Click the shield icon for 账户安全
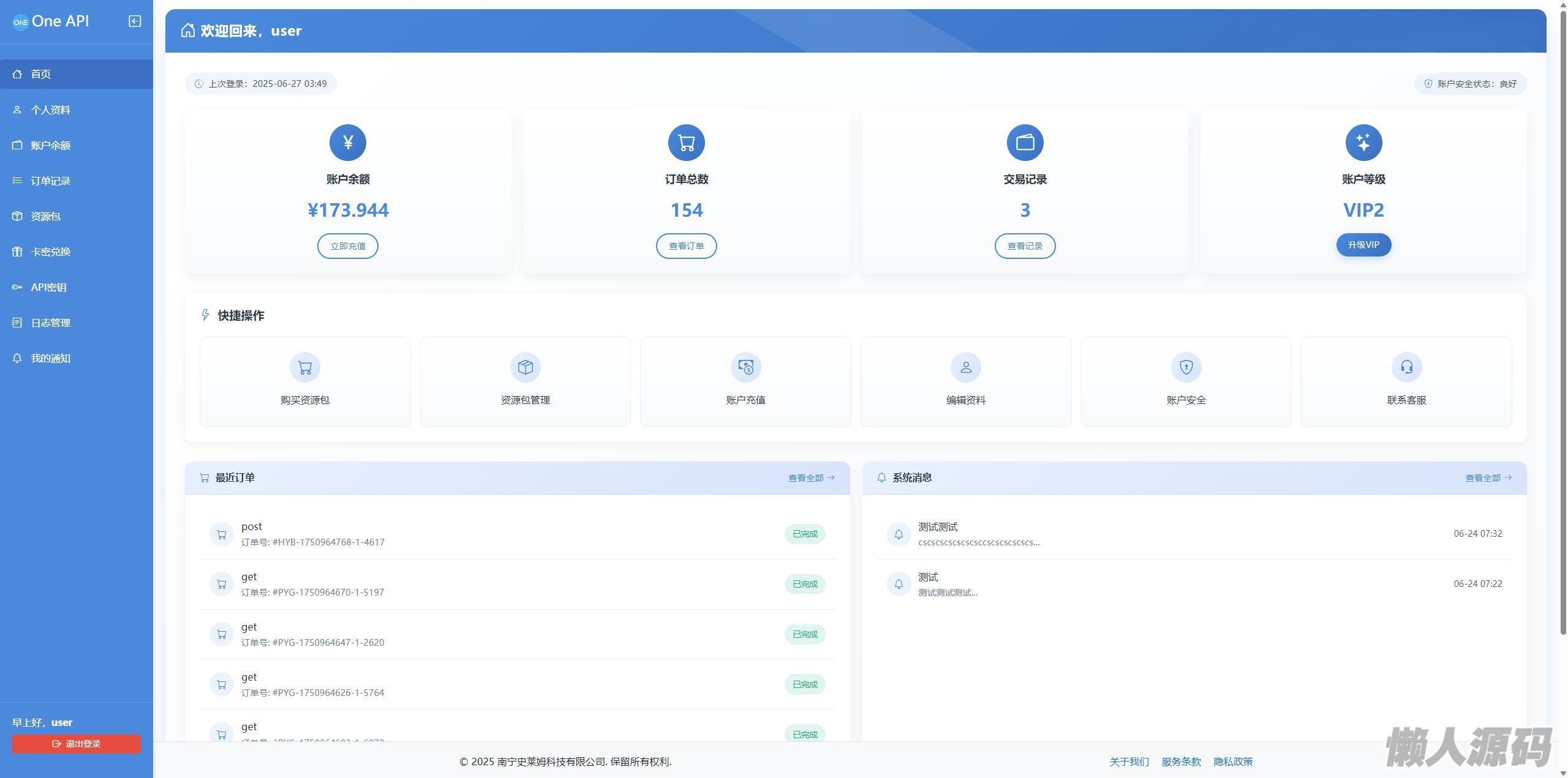This screenshot has height=778, width=1568. click(1186, 367)
